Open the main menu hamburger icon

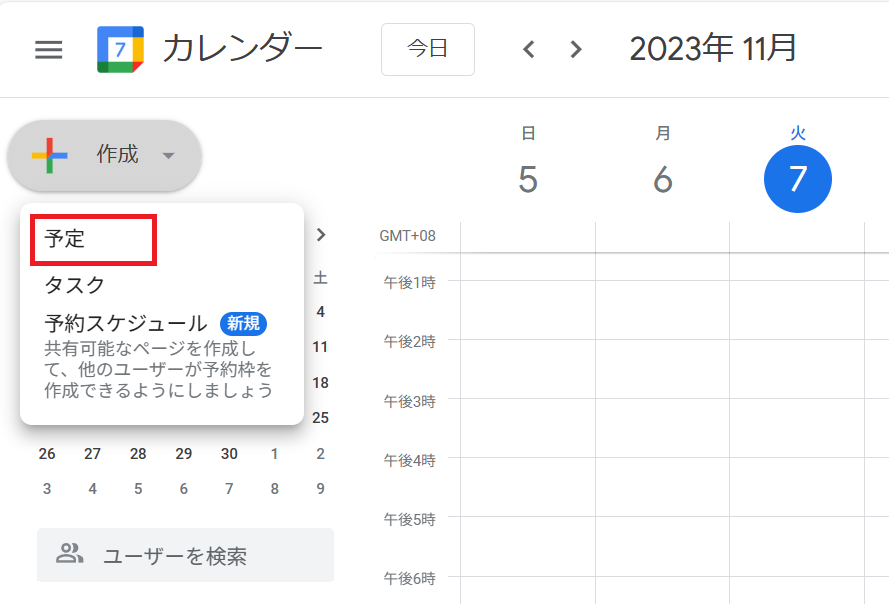[x=49, y=50]
